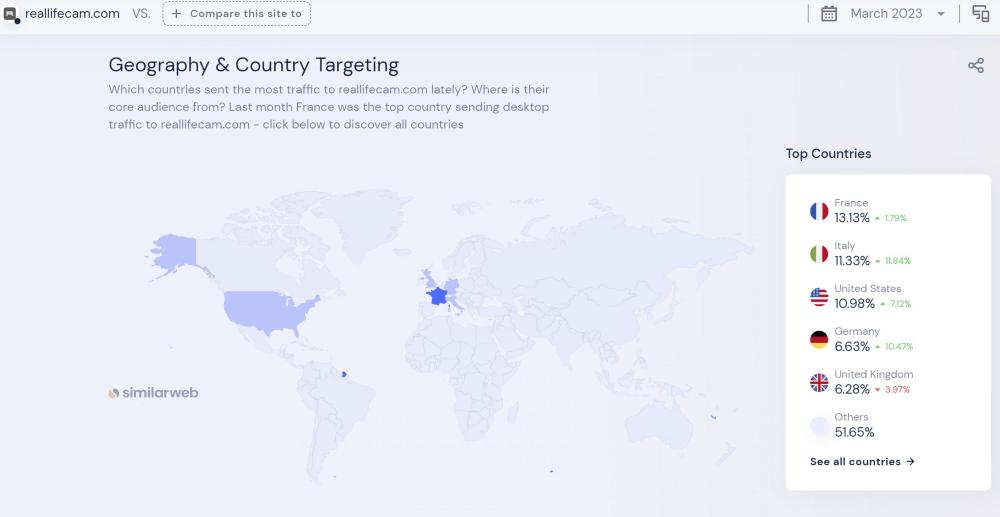Click the Italy flag icon
The height and width of the screenshot is (517, 1000).
819,254
